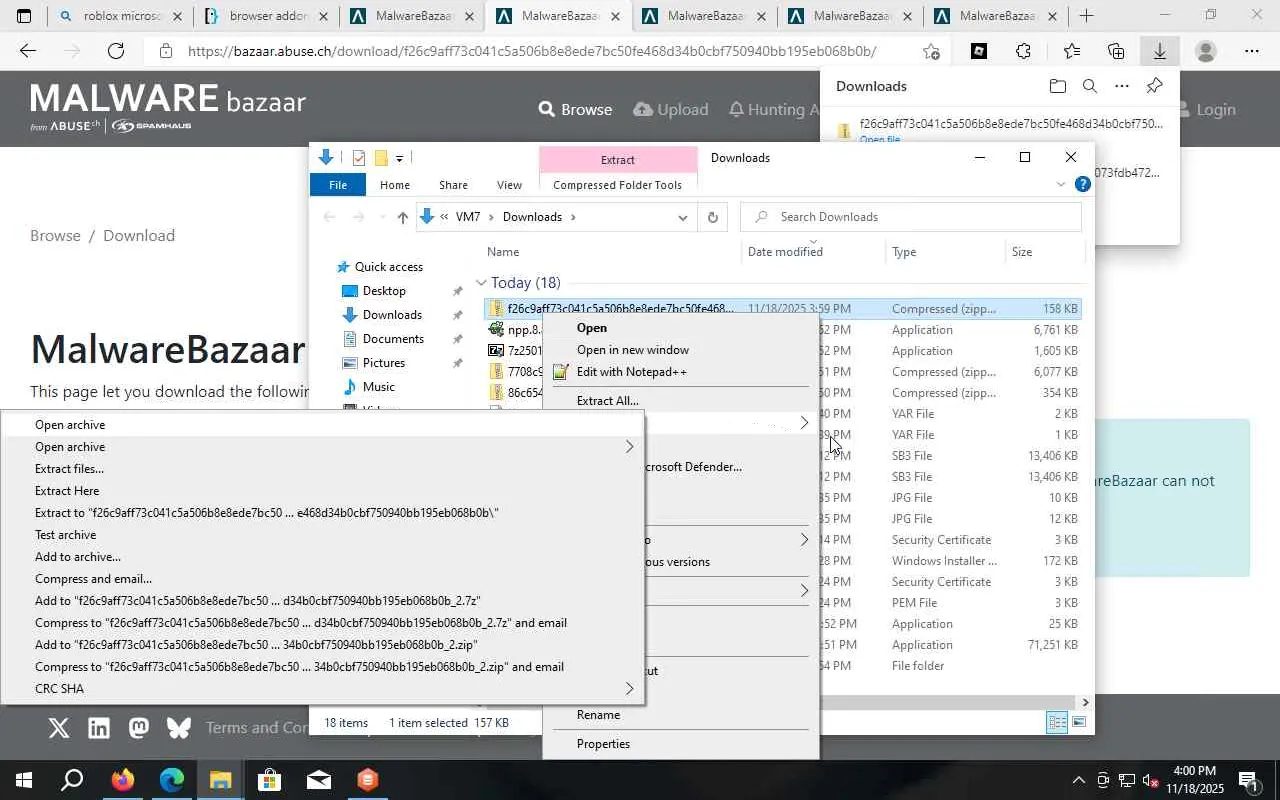Expand the CRC SHA submenu
The image size is (1280, 800).
click(x=629, y=689)
